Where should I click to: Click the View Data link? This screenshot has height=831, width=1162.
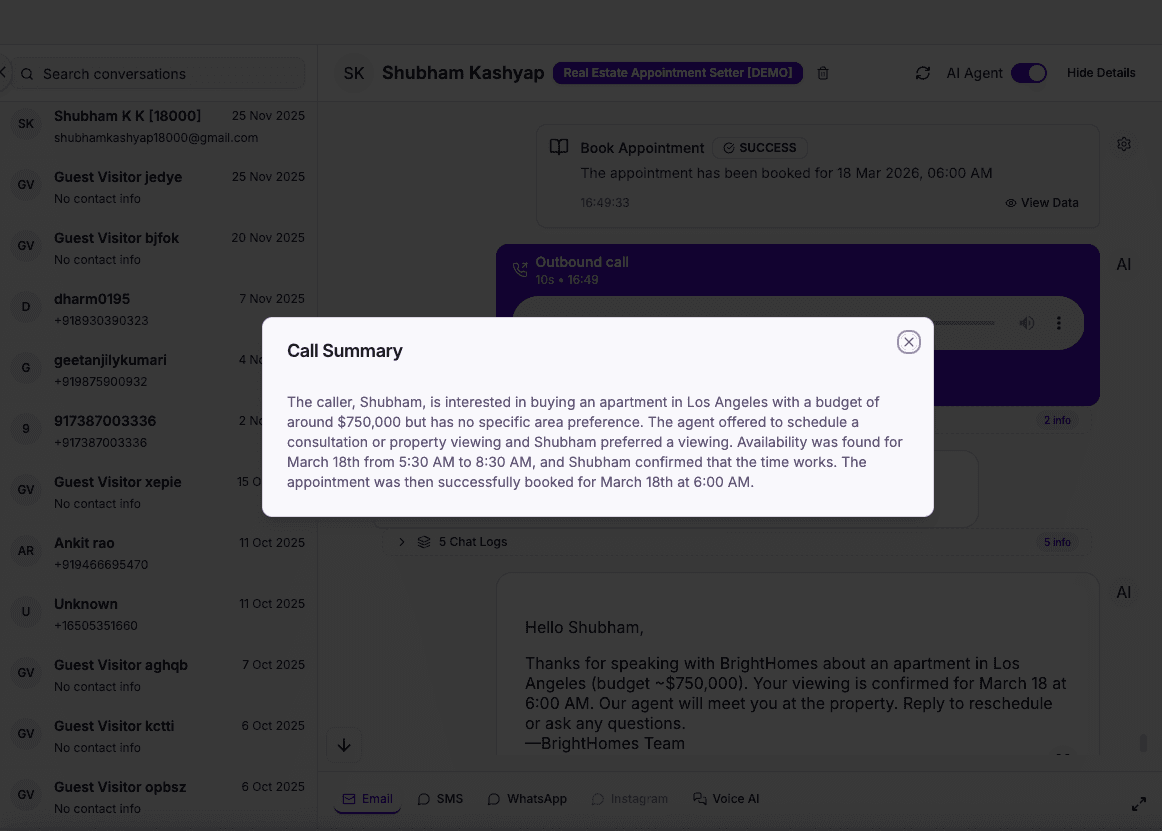[x=1042, y=202]
